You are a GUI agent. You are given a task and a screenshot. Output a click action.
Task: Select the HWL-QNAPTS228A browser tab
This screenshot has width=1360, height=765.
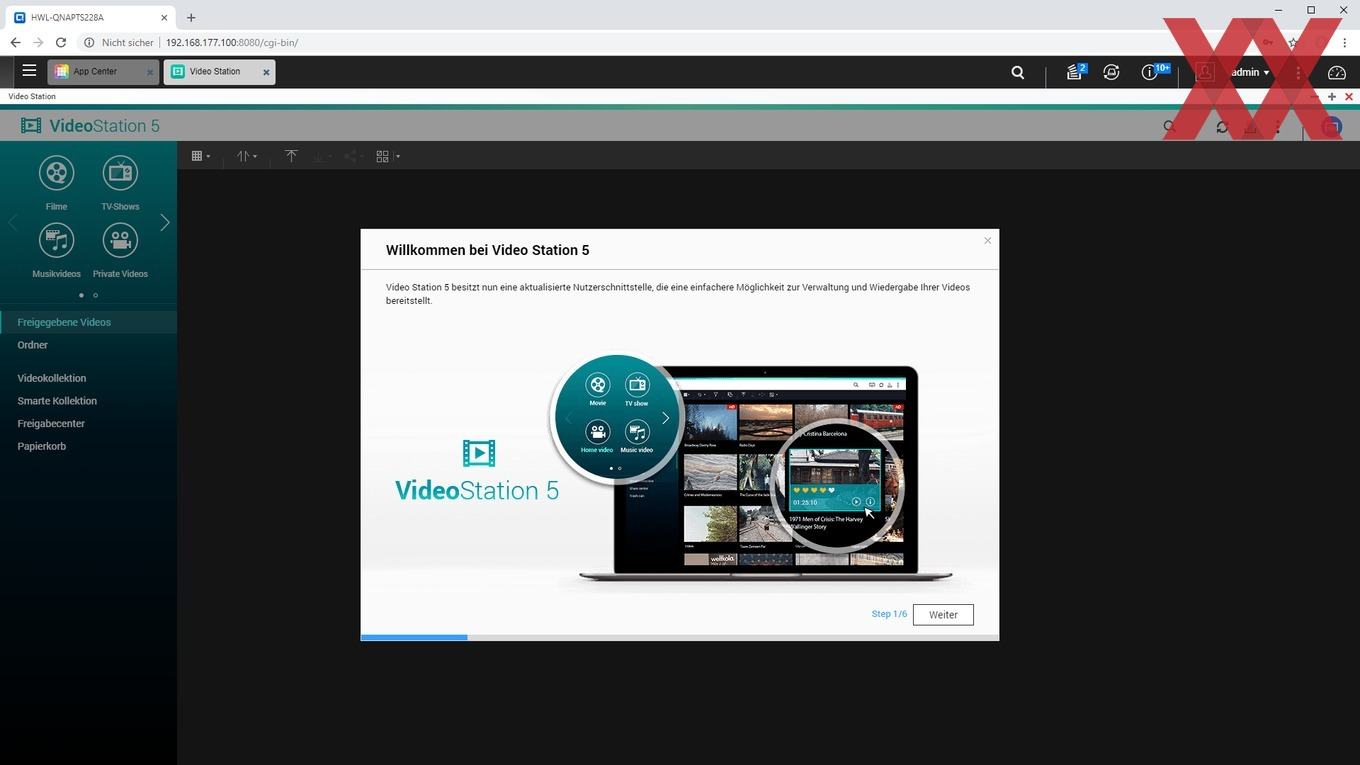coord(90,17)
